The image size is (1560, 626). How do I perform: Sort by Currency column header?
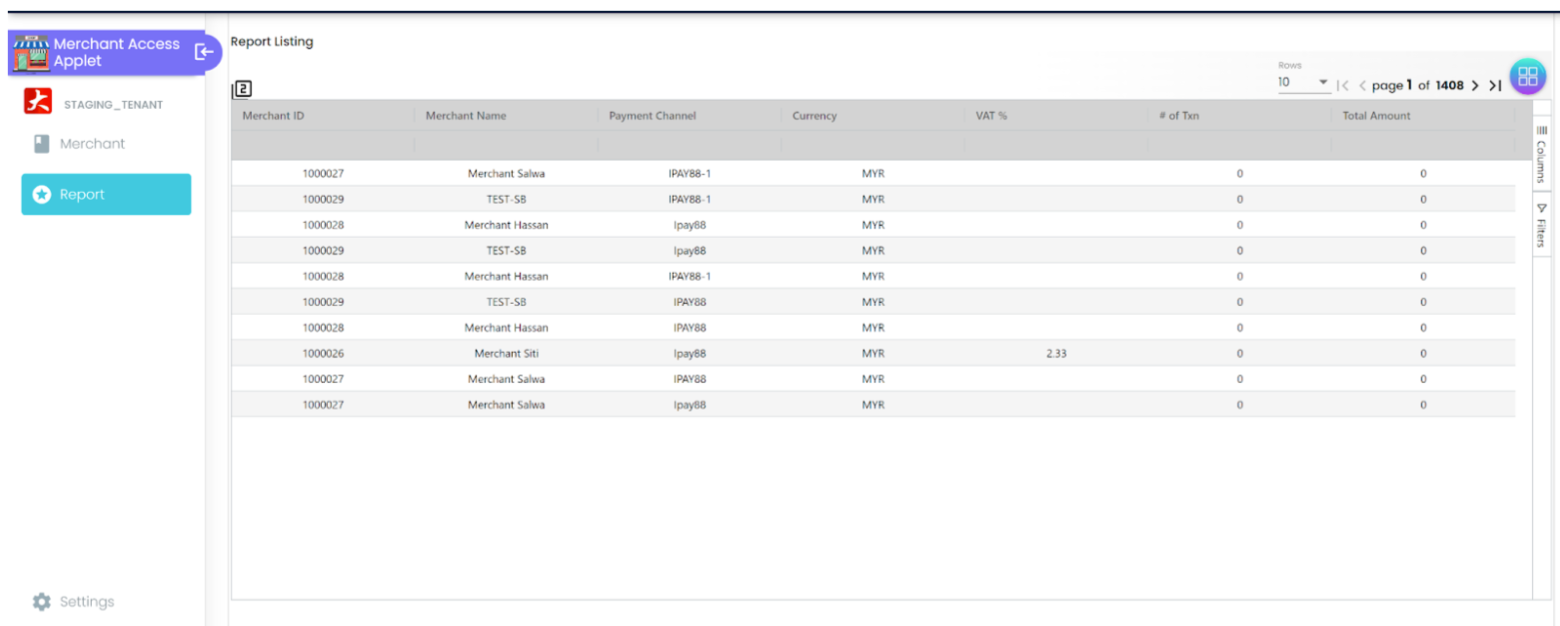(873, 115)
